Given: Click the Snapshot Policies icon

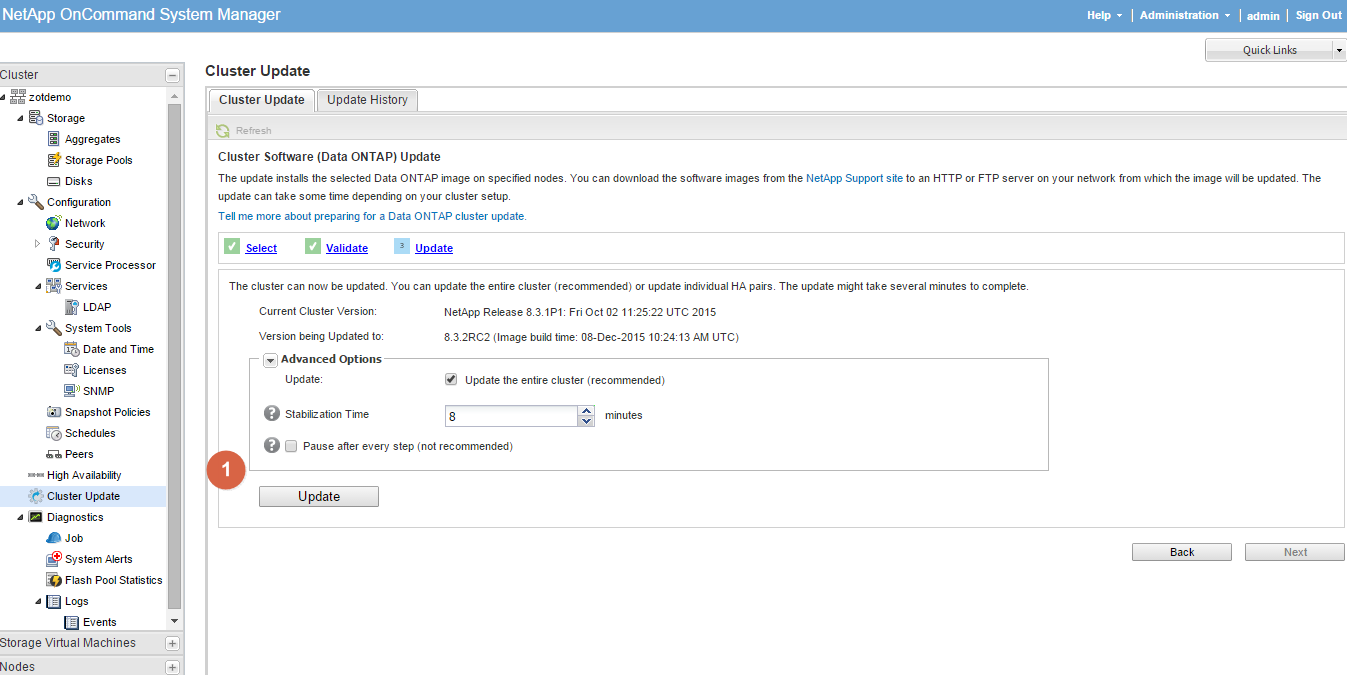Looking at the screenshot, I should click(x=54, y=412).
